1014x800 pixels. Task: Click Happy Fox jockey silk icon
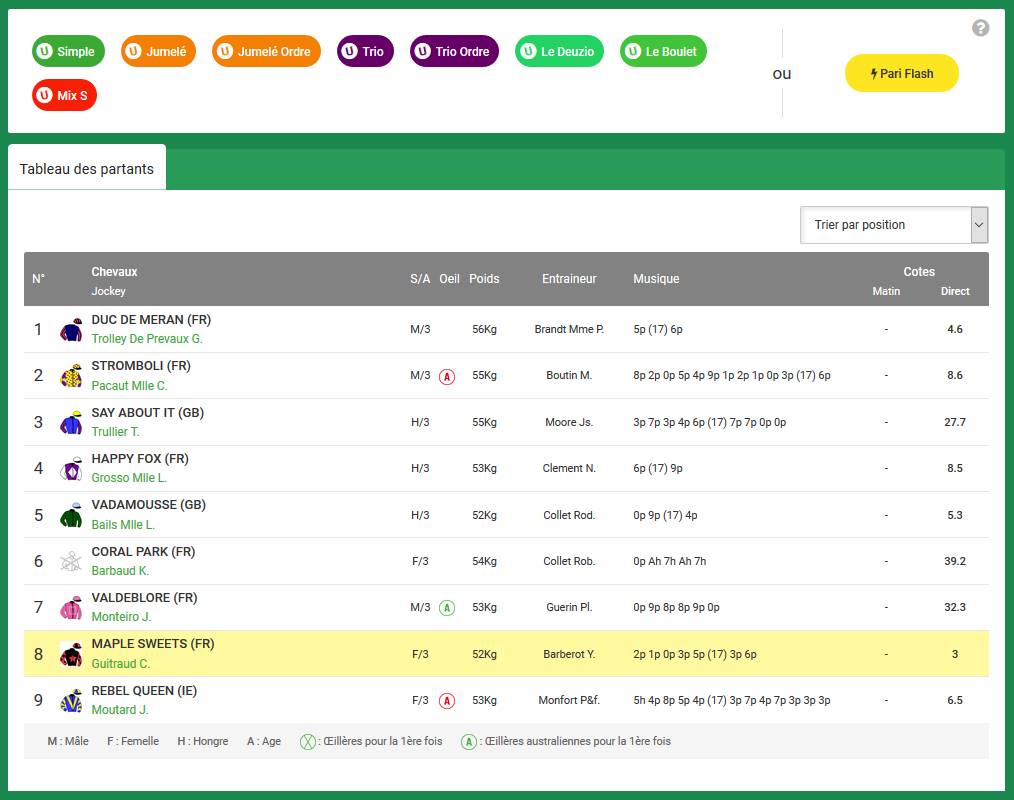(71, 469)
